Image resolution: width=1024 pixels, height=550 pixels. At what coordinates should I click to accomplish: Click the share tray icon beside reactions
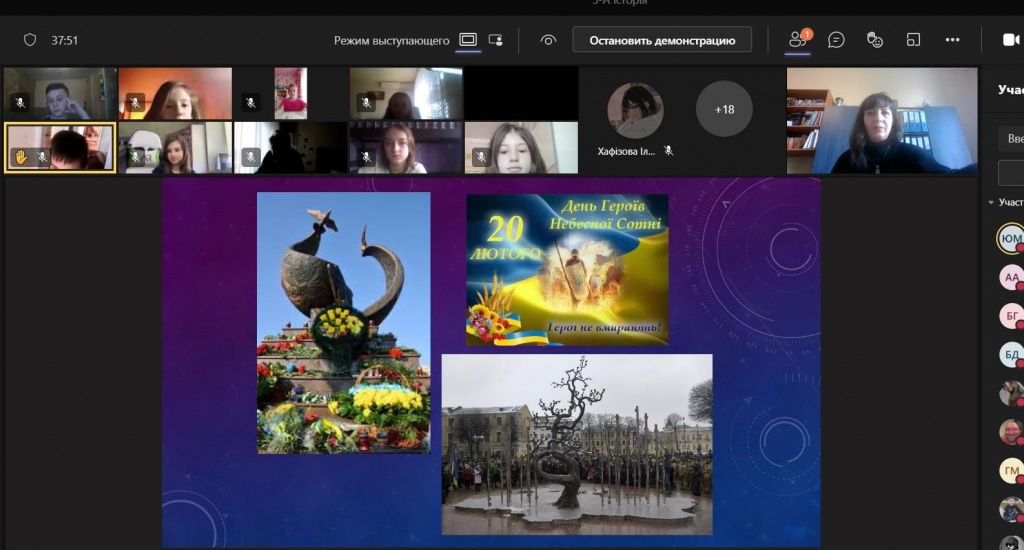(x=913, y=40)
